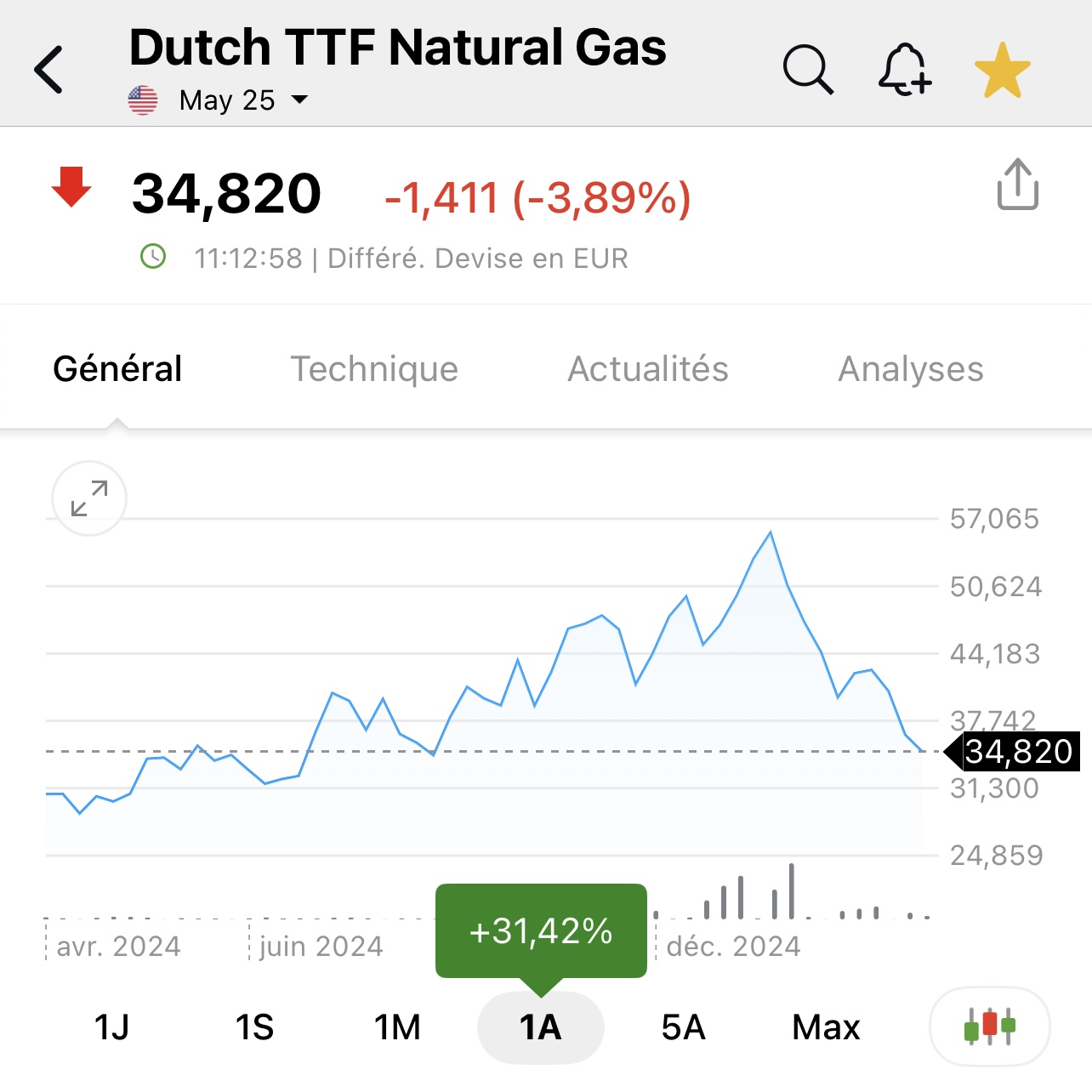
Task: Expand chart to fullscreen with the arrows icon
Action: coord(89,498)
